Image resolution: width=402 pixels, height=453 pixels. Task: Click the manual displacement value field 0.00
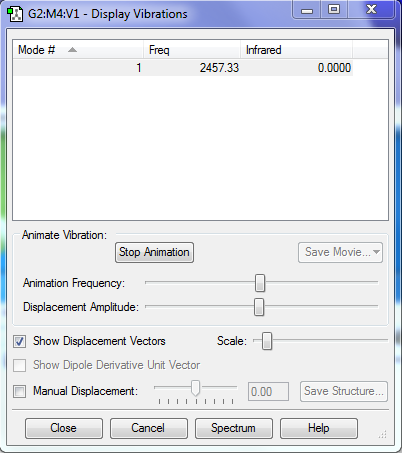(x=268, y=392)
